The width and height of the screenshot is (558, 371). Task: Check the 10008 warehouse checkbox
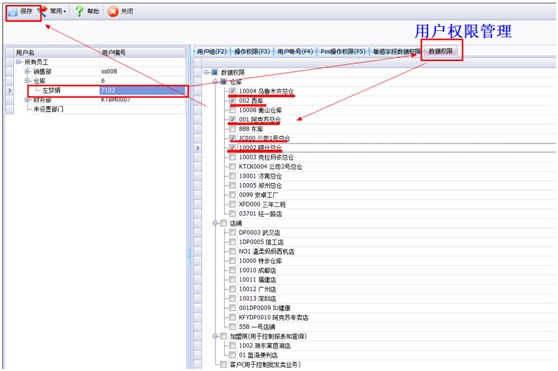[x=232, y=110]
